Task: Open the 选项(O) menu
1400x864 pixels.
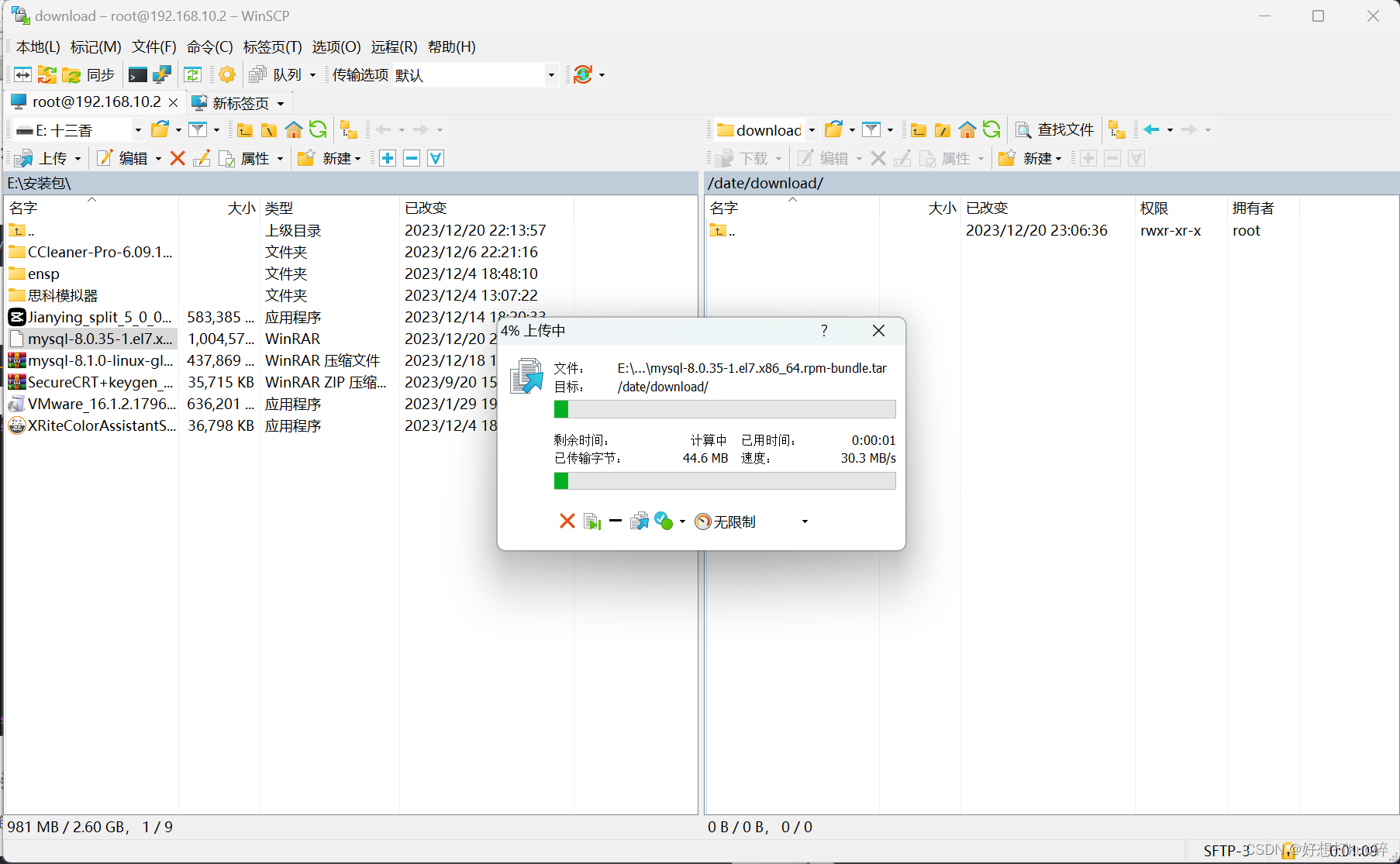Action: tap(336, 46)
